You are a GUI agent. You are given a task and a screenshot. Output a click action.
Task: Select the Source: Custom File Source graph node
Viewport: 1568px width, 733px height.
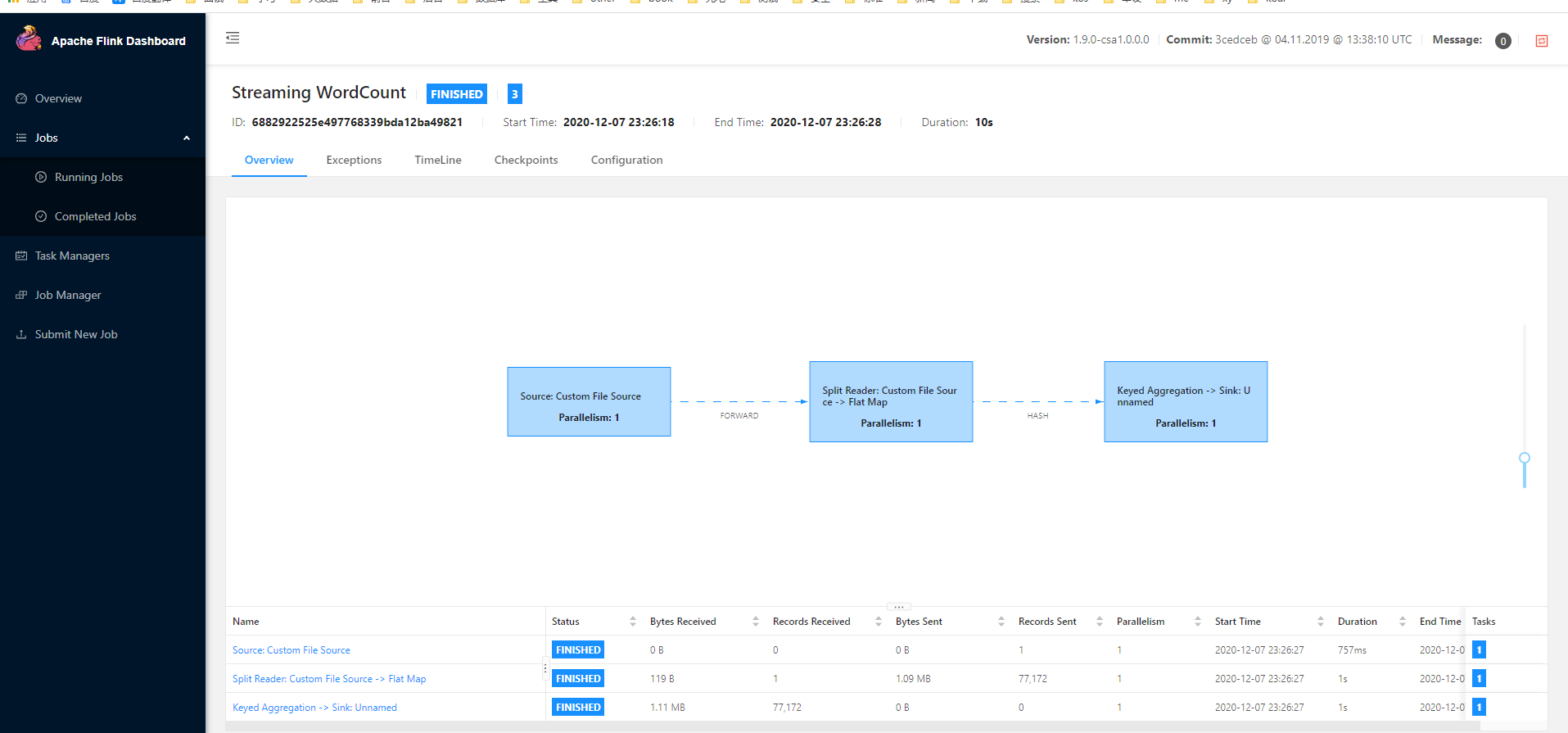pos(589,401)
